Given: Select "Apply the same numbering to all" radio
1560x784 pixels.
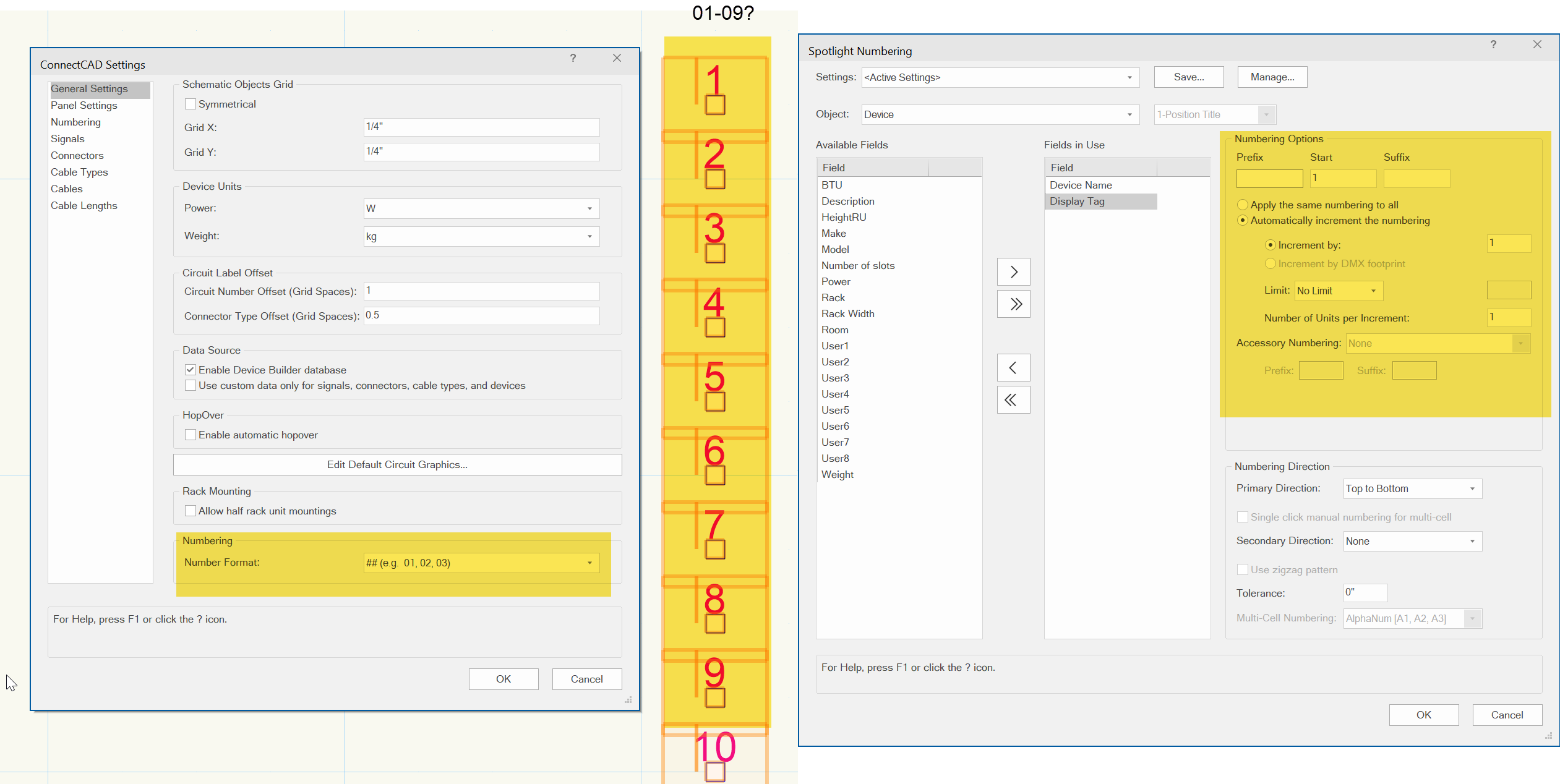Looking at the screenshot, I should pos(1243,204).
